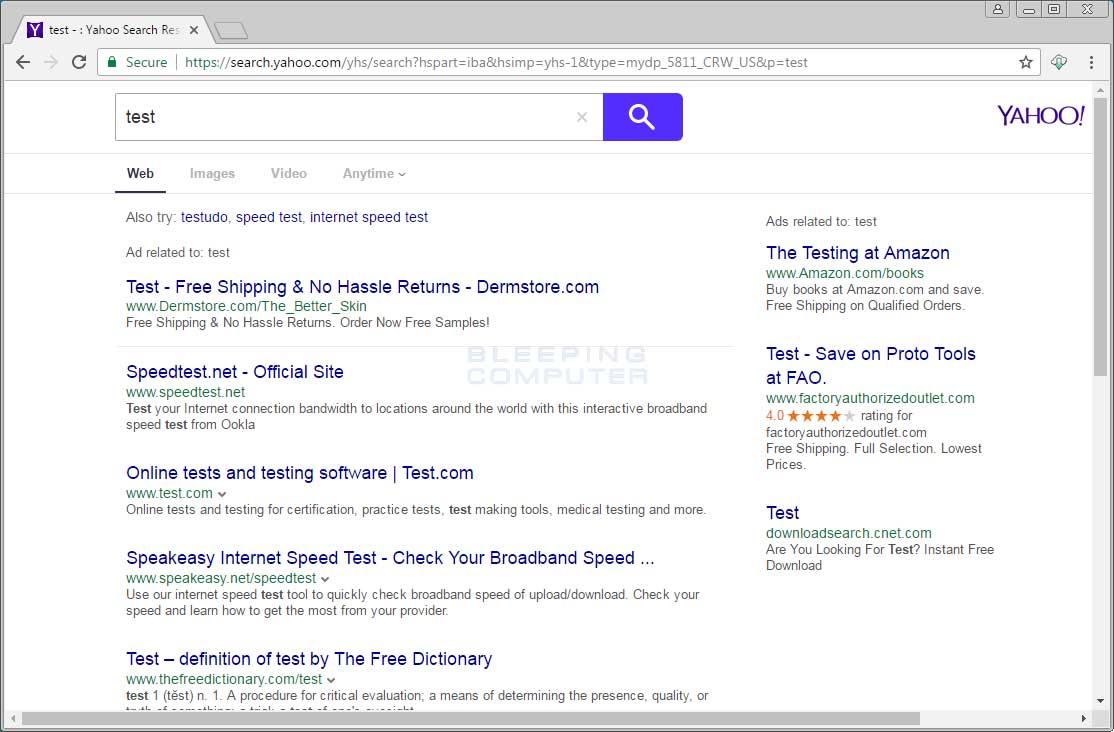Reload the current page
This screenshot has width=1114, height=732.
[79, 63]
